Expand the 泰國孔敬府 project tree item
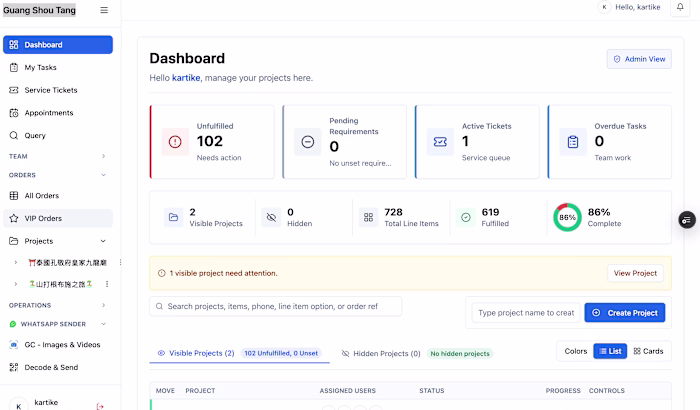Viewport: 700px width, 410px height. (16, 263)
